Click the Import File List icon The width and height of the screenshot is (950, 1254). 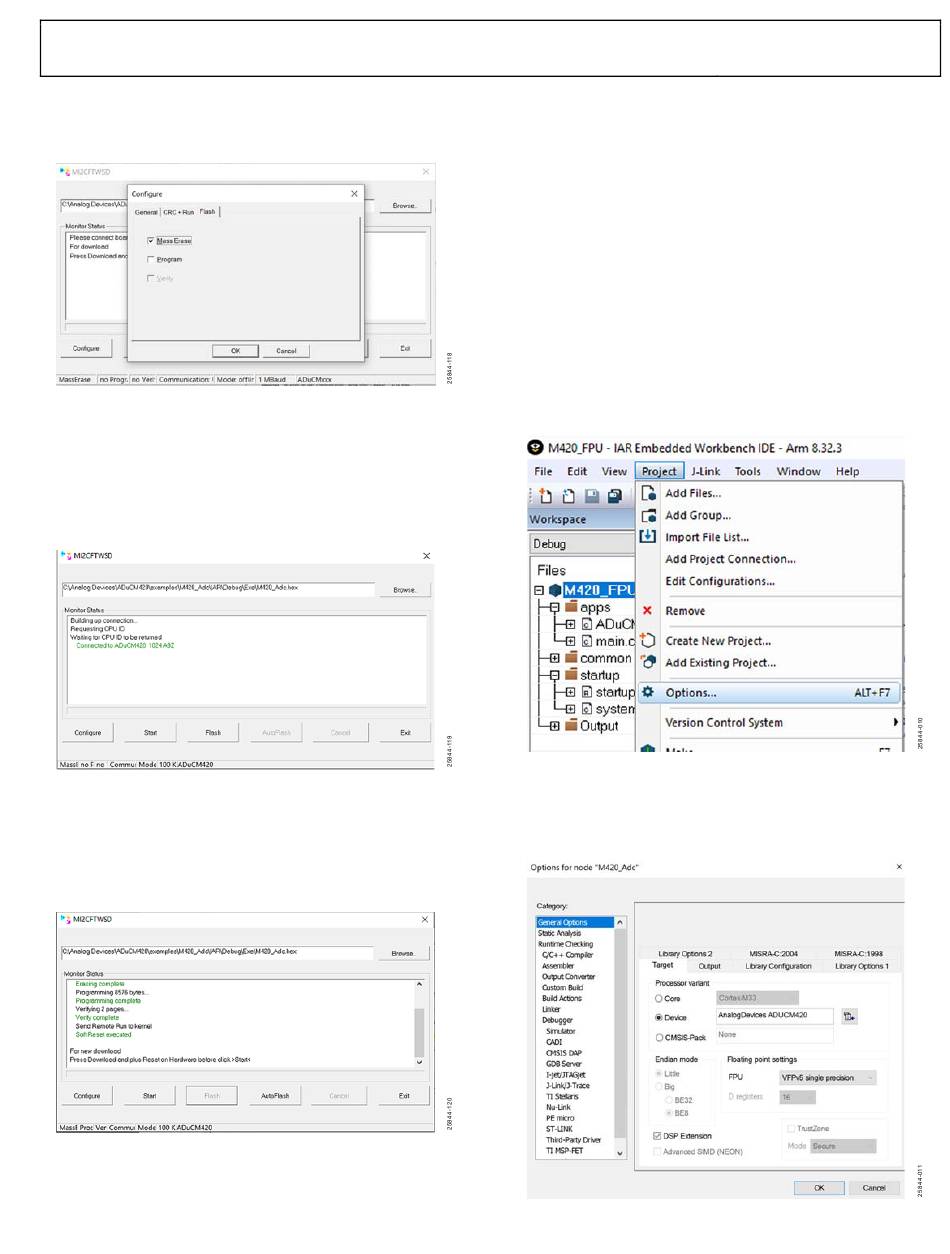pyautogui.click(x=648, y=537)
